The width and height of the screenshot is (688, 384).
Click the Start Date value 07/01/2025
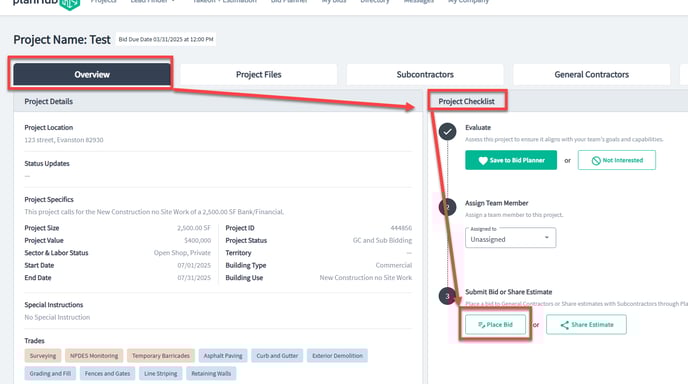tap(194, 266)
